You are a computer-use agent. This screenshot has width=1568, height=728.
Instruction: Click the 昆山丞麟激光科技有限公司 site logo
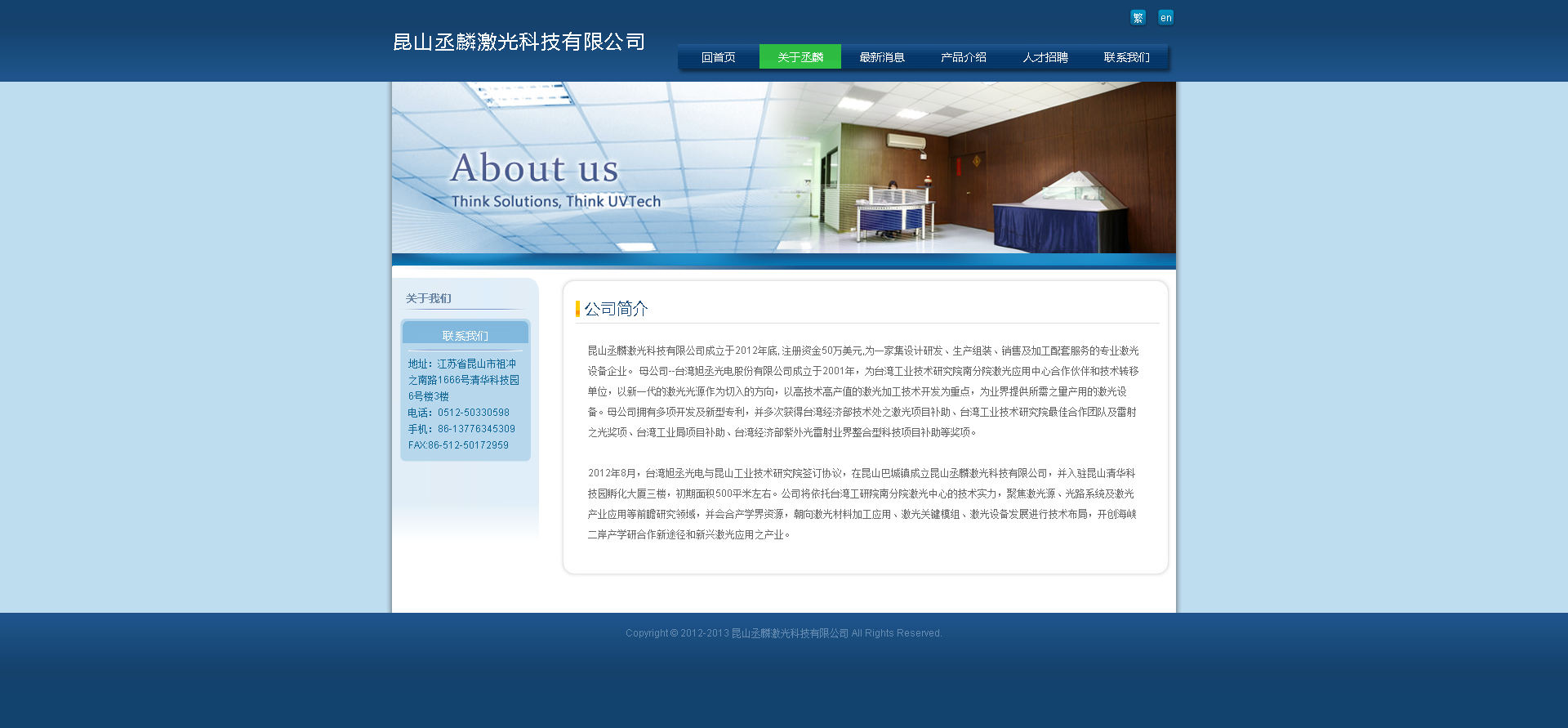pyautogui.click(x=519, y=42)
